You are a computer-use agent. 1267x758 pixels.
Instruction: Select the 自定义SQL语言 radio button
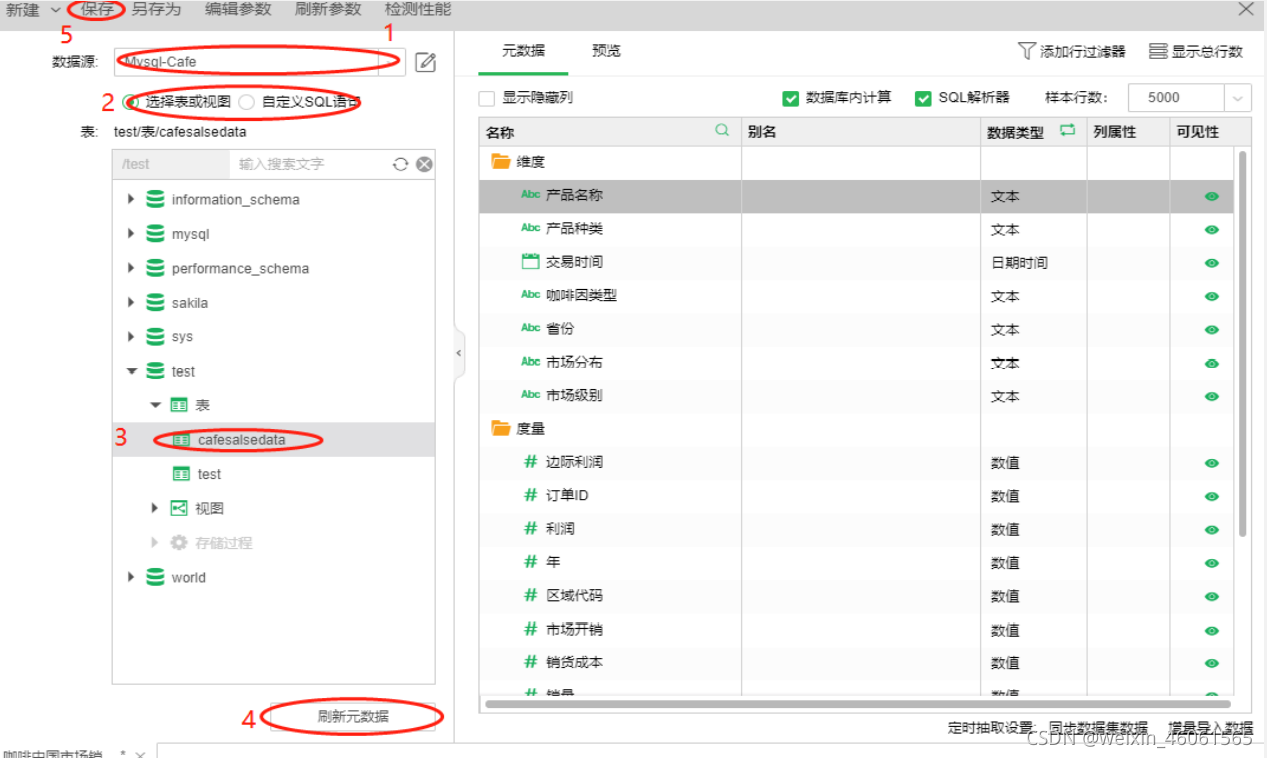coord(247,101)
